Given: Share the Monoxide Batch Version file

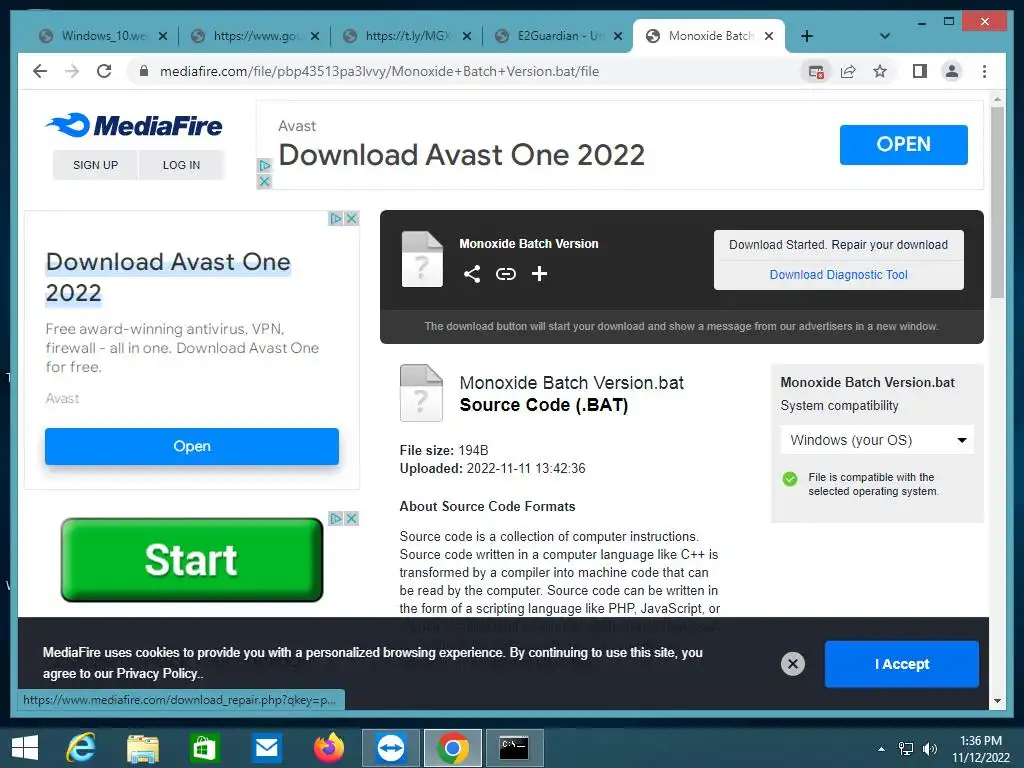Looking at the screenshot, I should coord(472,274).
